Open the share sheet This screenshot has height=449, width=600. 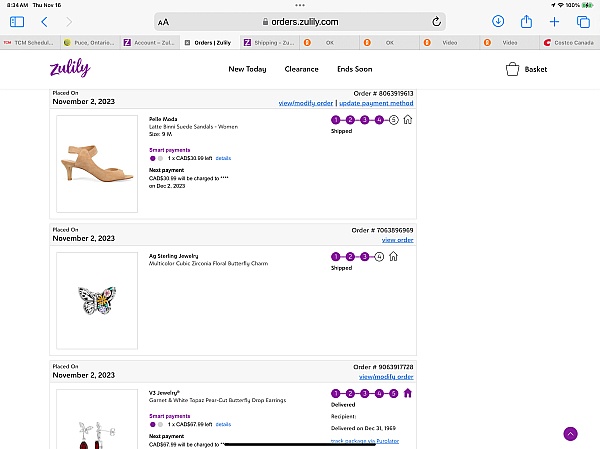click(526, 21)
